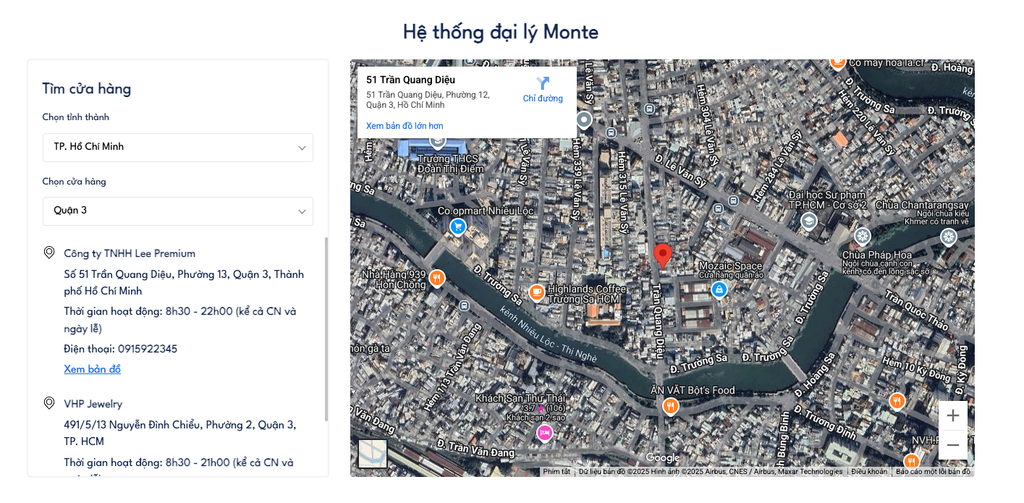Viewport: 1024px width, 503px height.
Task: Click the Google logo on the map
Action: coord(662,458)
